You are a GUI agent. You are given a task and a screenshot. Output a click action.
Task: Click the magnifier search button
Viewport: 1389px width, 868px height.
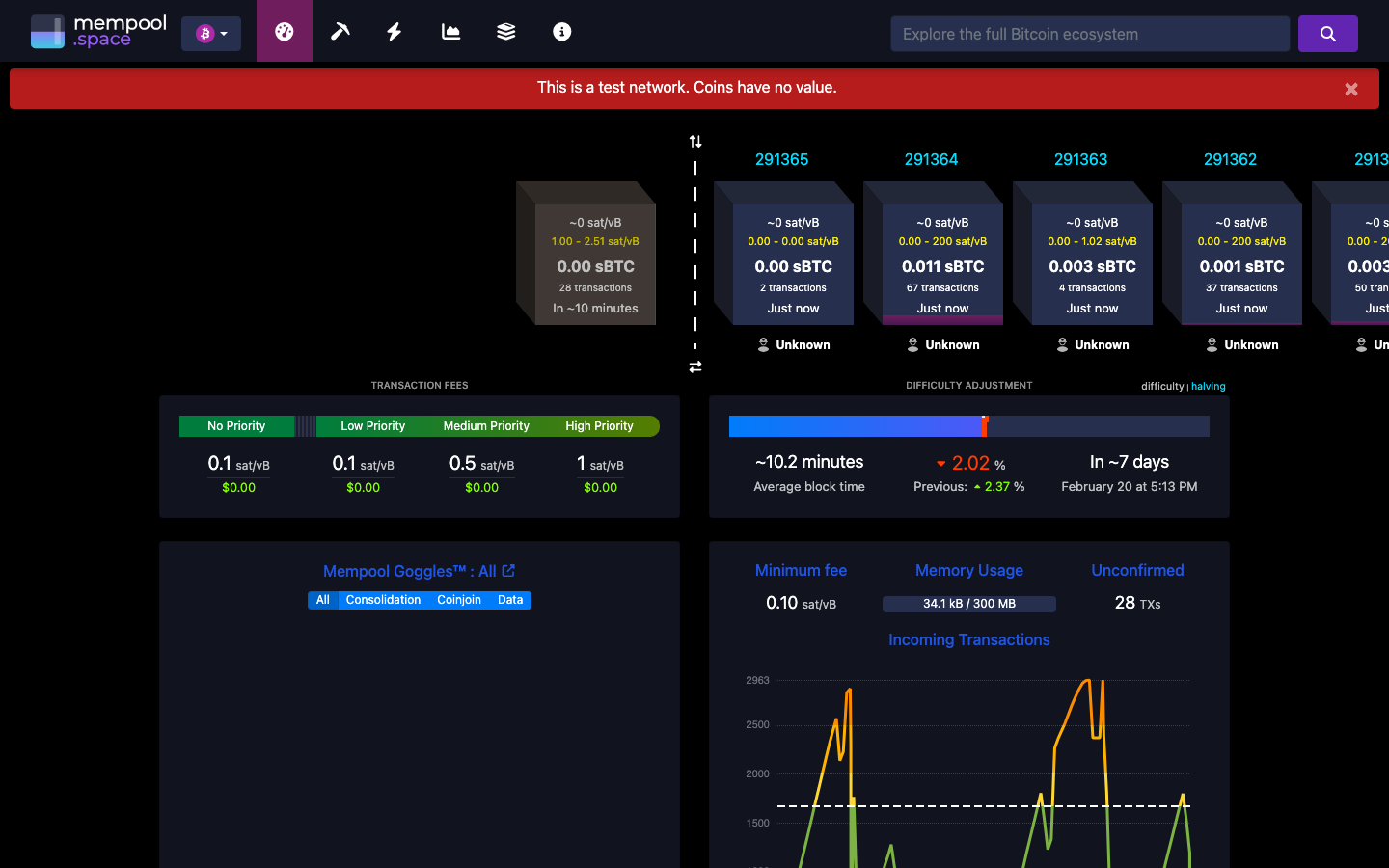coord(1327,33)
